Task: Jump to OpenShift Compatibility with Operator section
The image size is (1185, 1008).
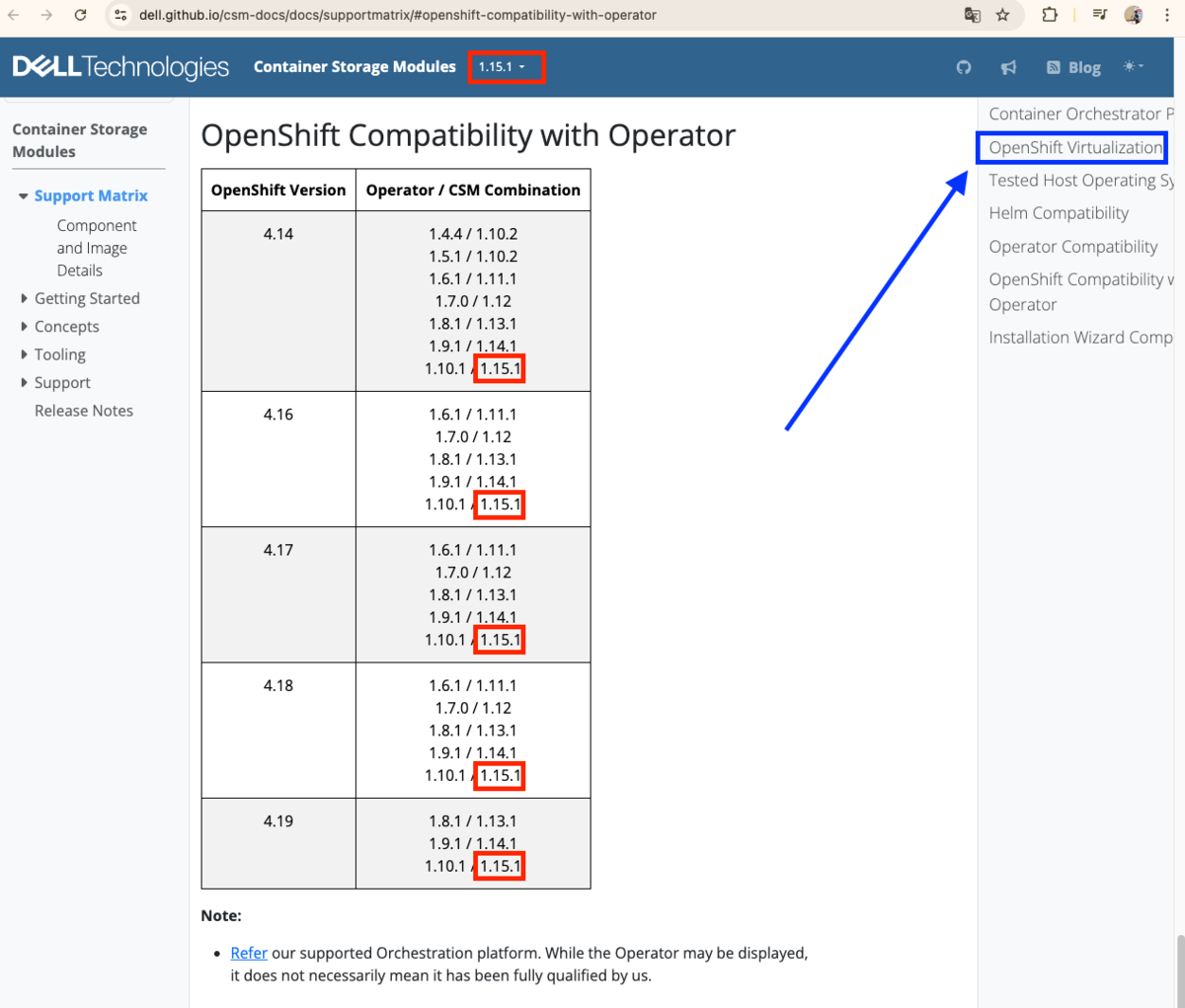Action: [1081, 292]
